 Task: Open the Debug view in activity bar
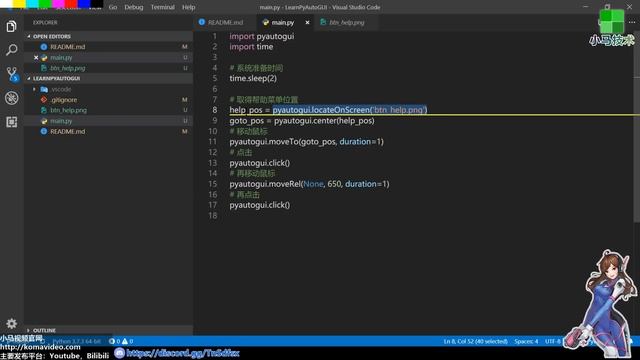point(11,98)
